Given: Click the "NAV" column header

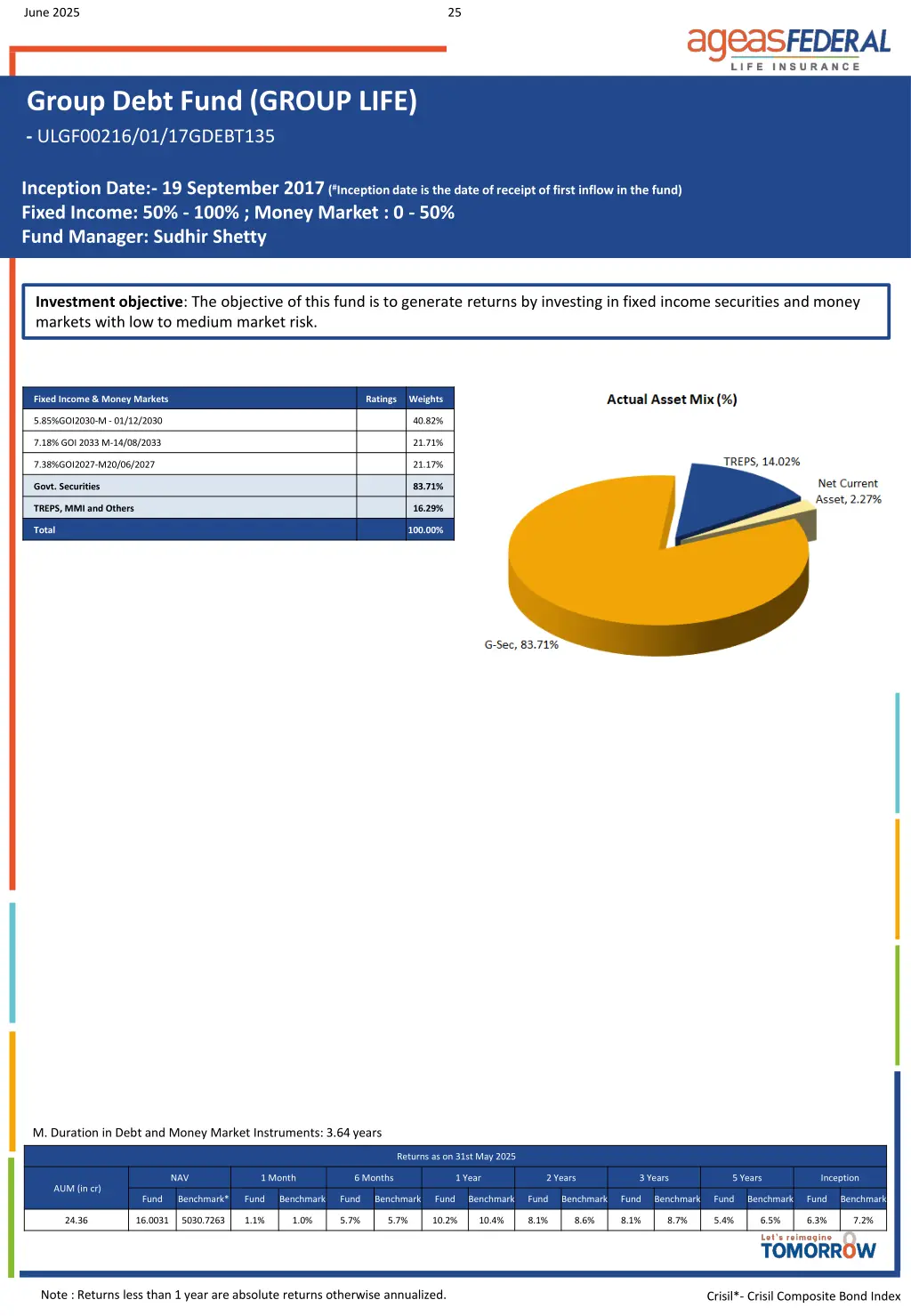Looking at the screenshot, I should (180, 1178).
